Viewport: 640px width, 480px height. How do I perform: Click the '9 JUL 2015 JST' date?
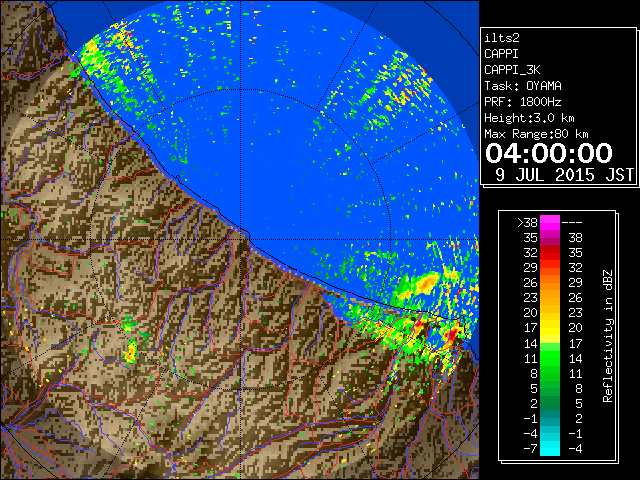click(564, 175)
